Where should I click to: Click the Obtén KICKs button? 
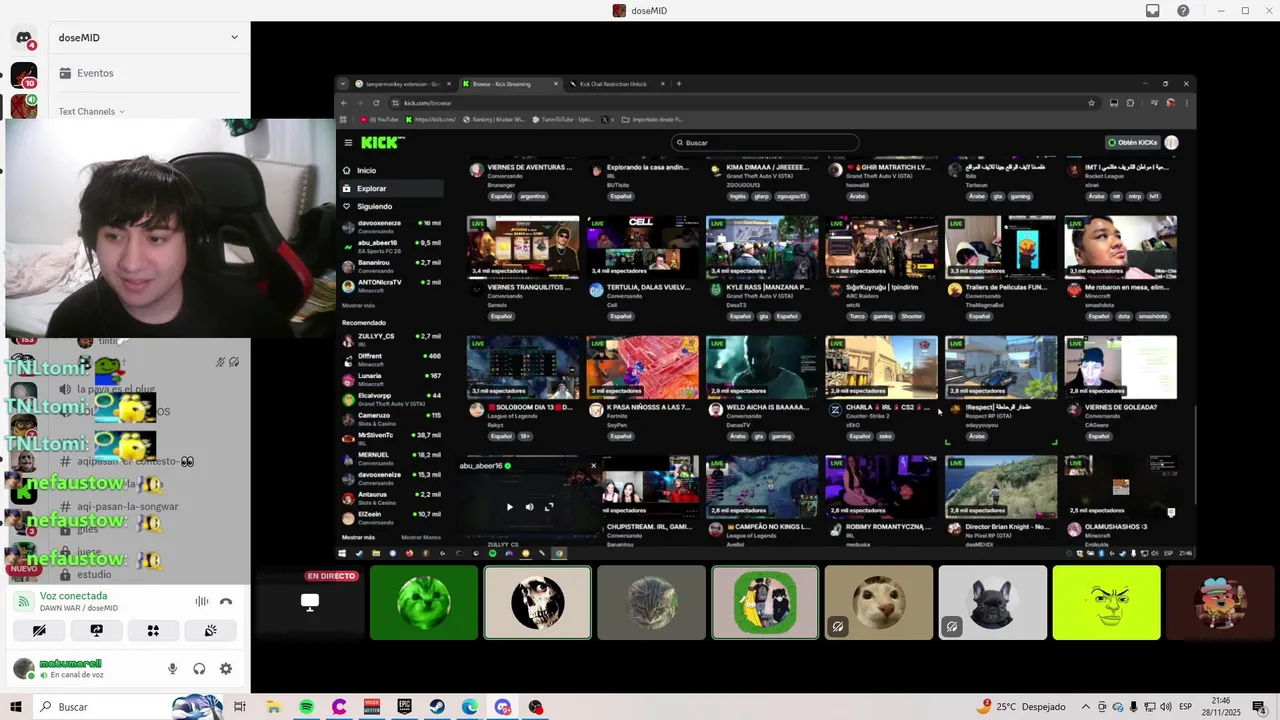(x=1132, y=142)
